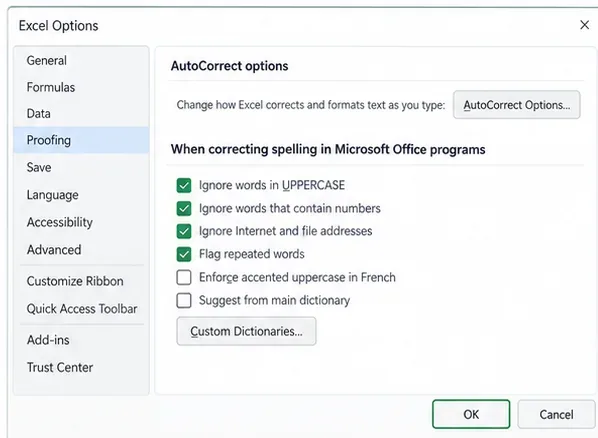598x438 pixels.
Task: Click the Excel Options title text
Action: (58, 26)
